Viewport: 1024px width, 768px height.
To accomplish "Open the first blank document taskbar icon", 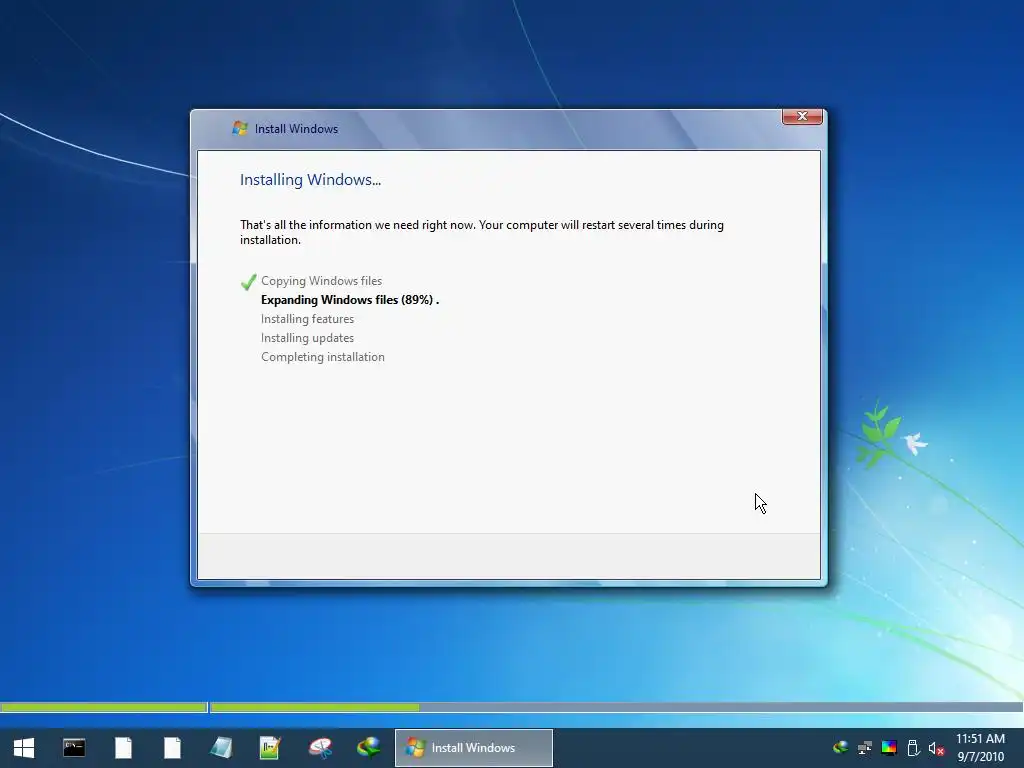I will click(x=123, y=748).
